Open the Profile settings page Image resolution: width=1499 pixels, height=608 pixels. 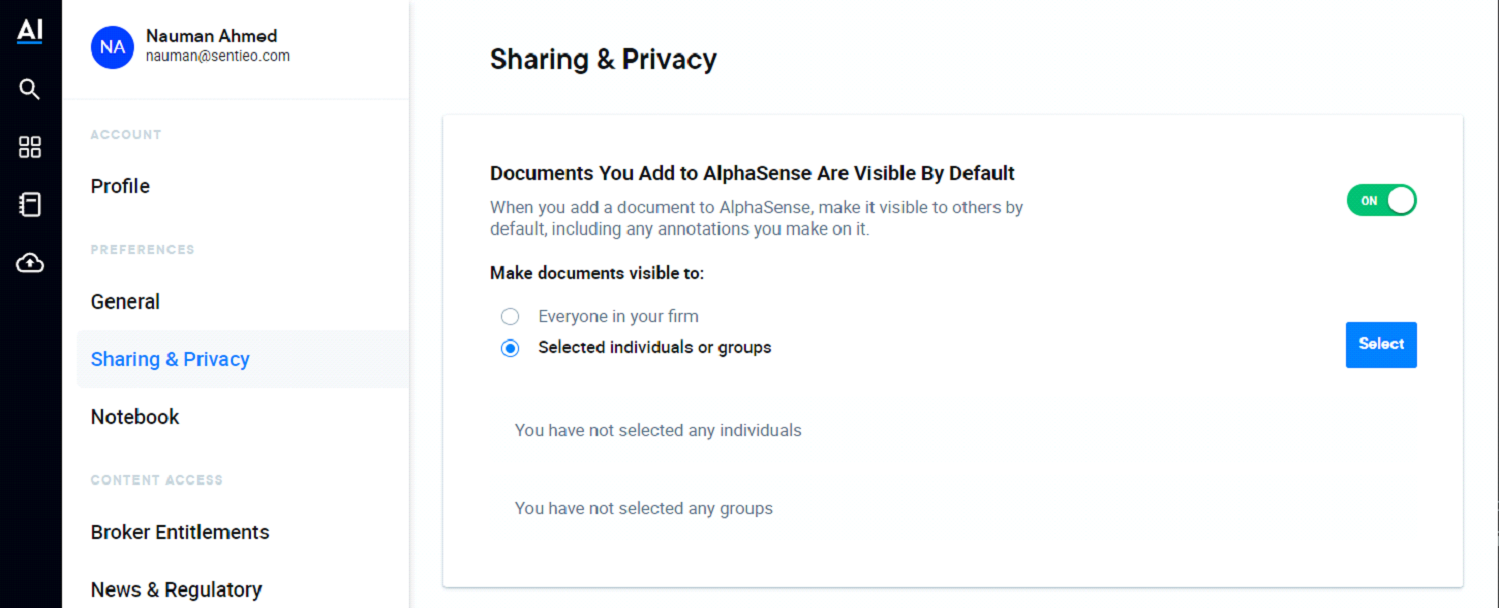(120, 186)
